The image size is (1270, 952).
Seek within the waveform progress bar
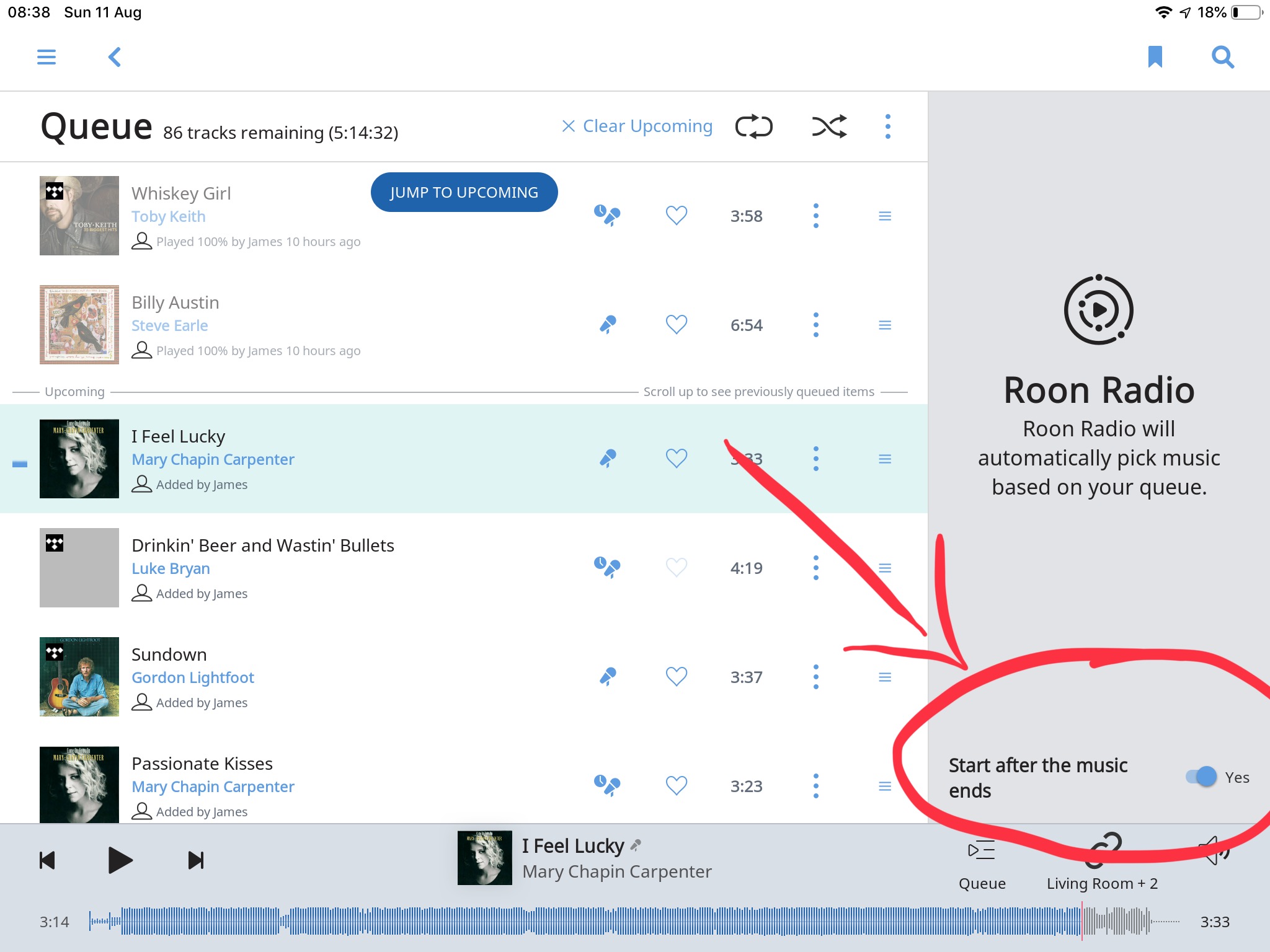pyautogui.click(x=634, y=921)
